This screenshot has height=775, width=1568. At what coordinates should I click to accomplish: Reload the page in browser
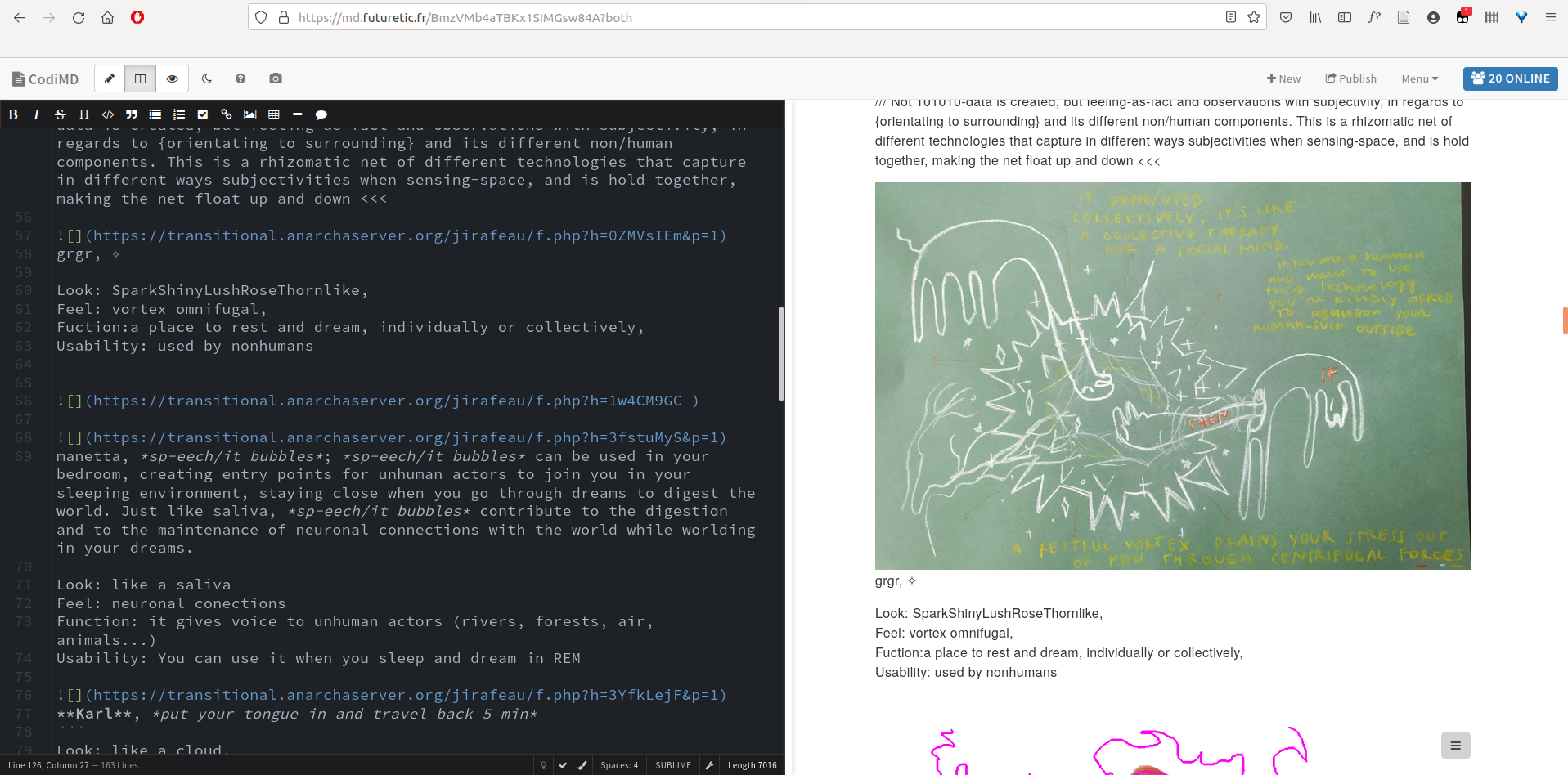[79, 17]
